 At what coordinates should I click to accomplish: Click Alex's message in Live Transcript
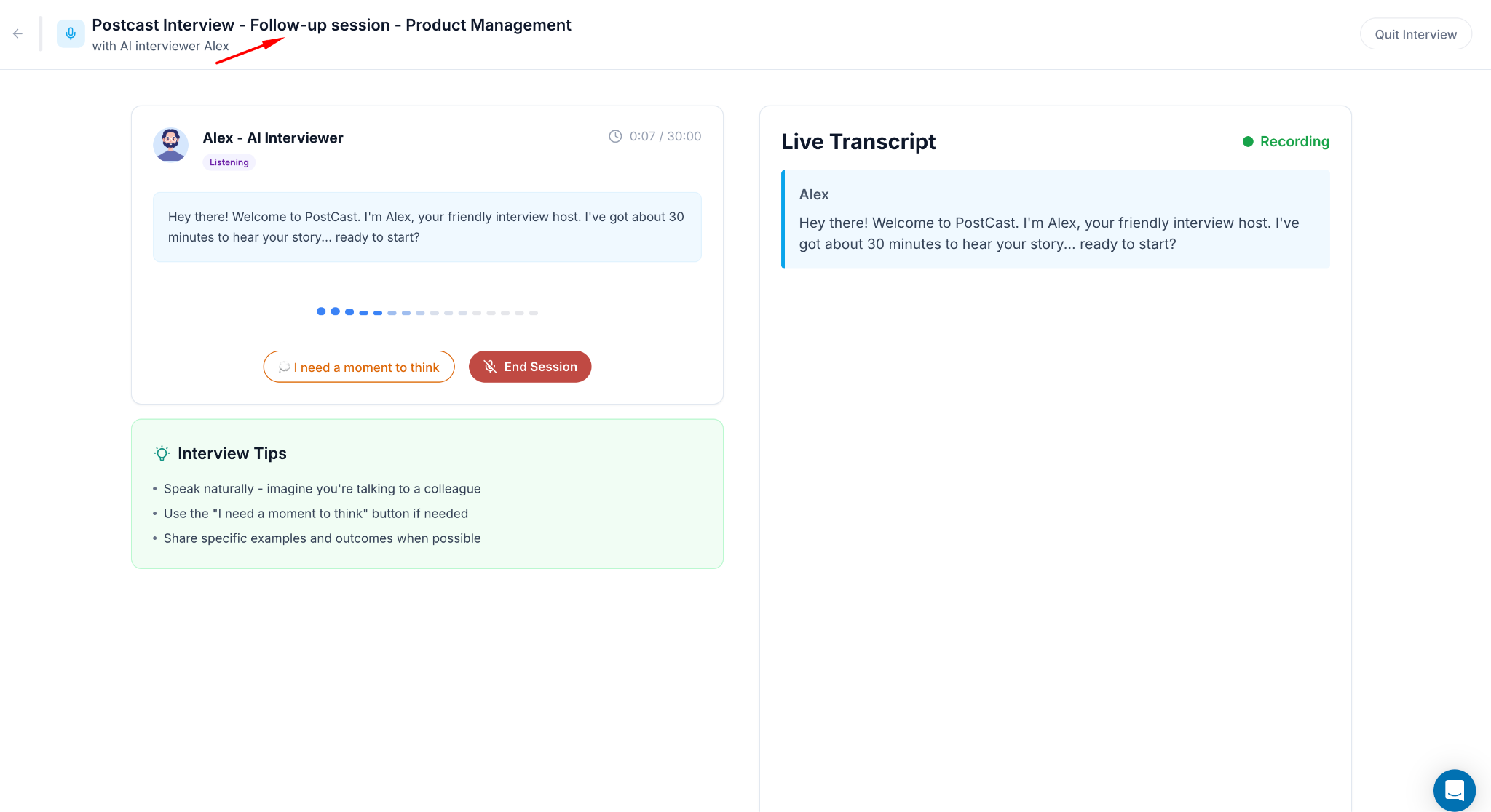point(1056,219)
